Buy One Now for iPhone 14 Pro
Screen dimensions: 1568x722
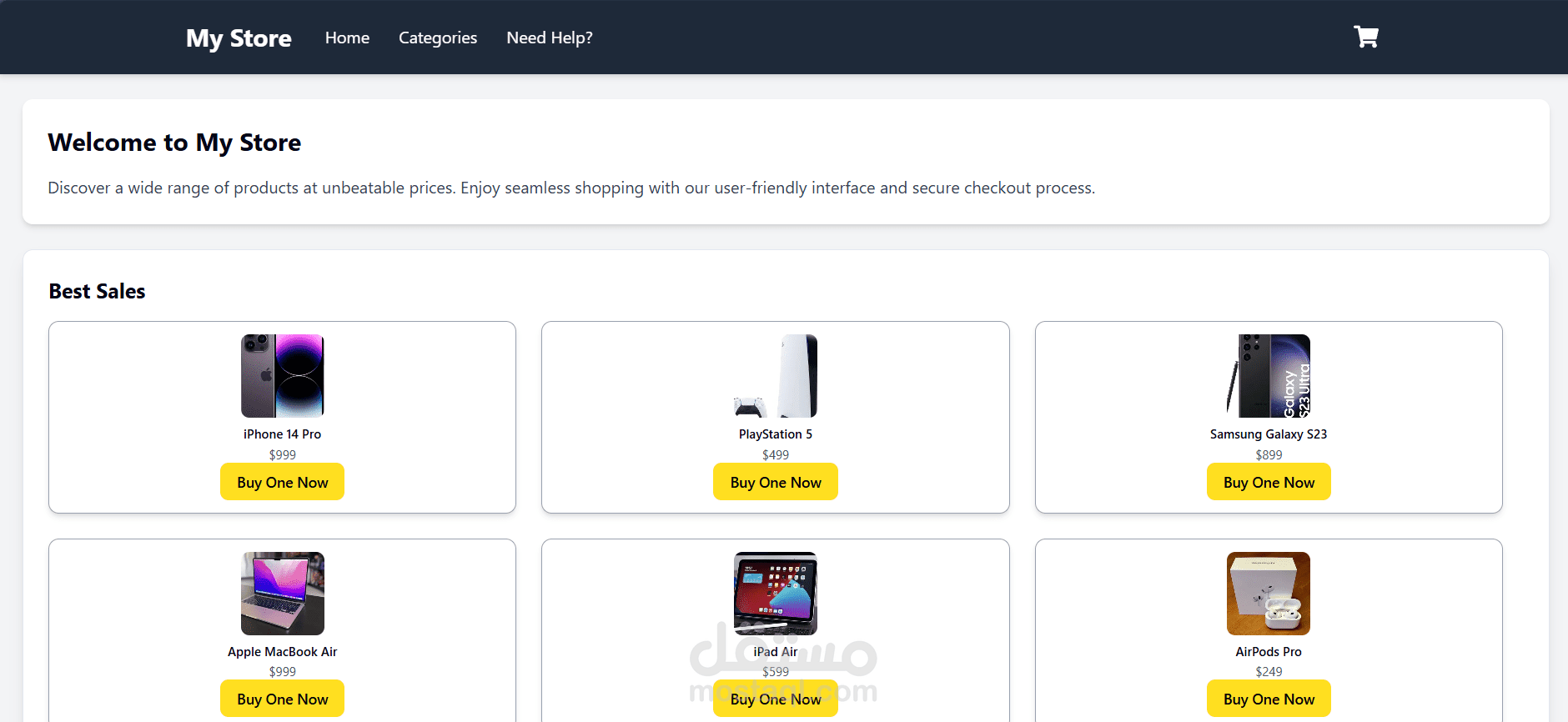point(282,482)
